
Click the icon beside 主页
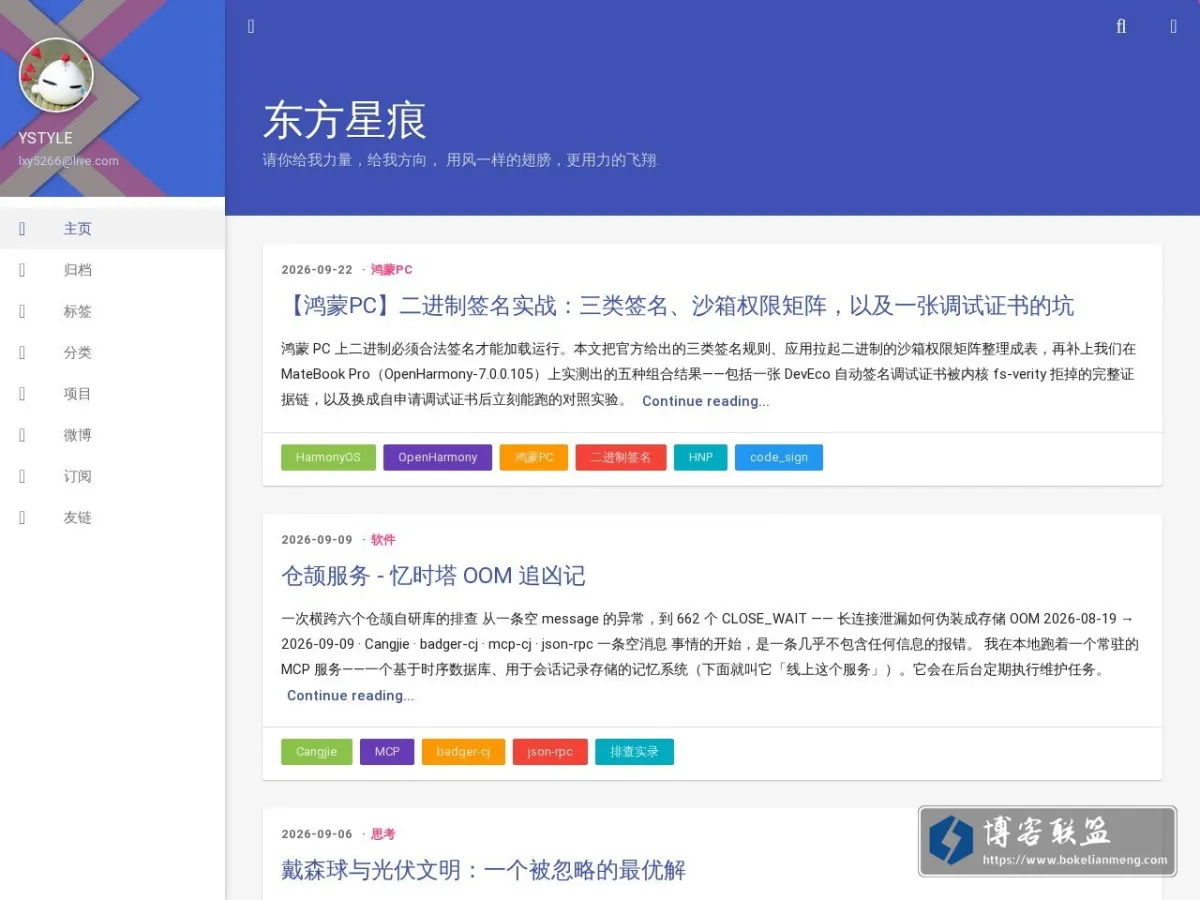coord(22,229)
